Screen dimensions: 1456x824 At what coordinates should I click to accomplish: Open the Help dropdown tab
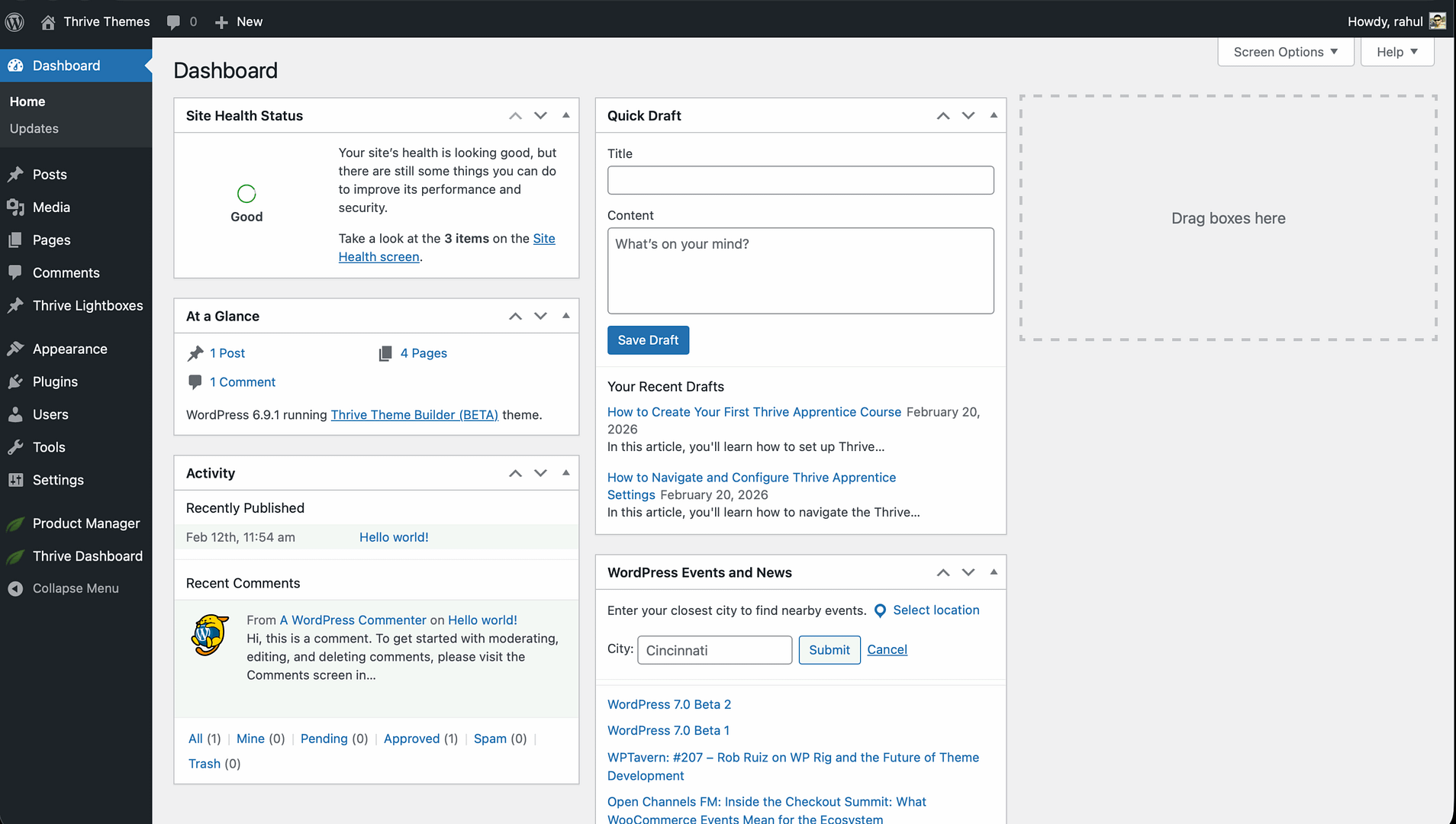[1396, 52]
